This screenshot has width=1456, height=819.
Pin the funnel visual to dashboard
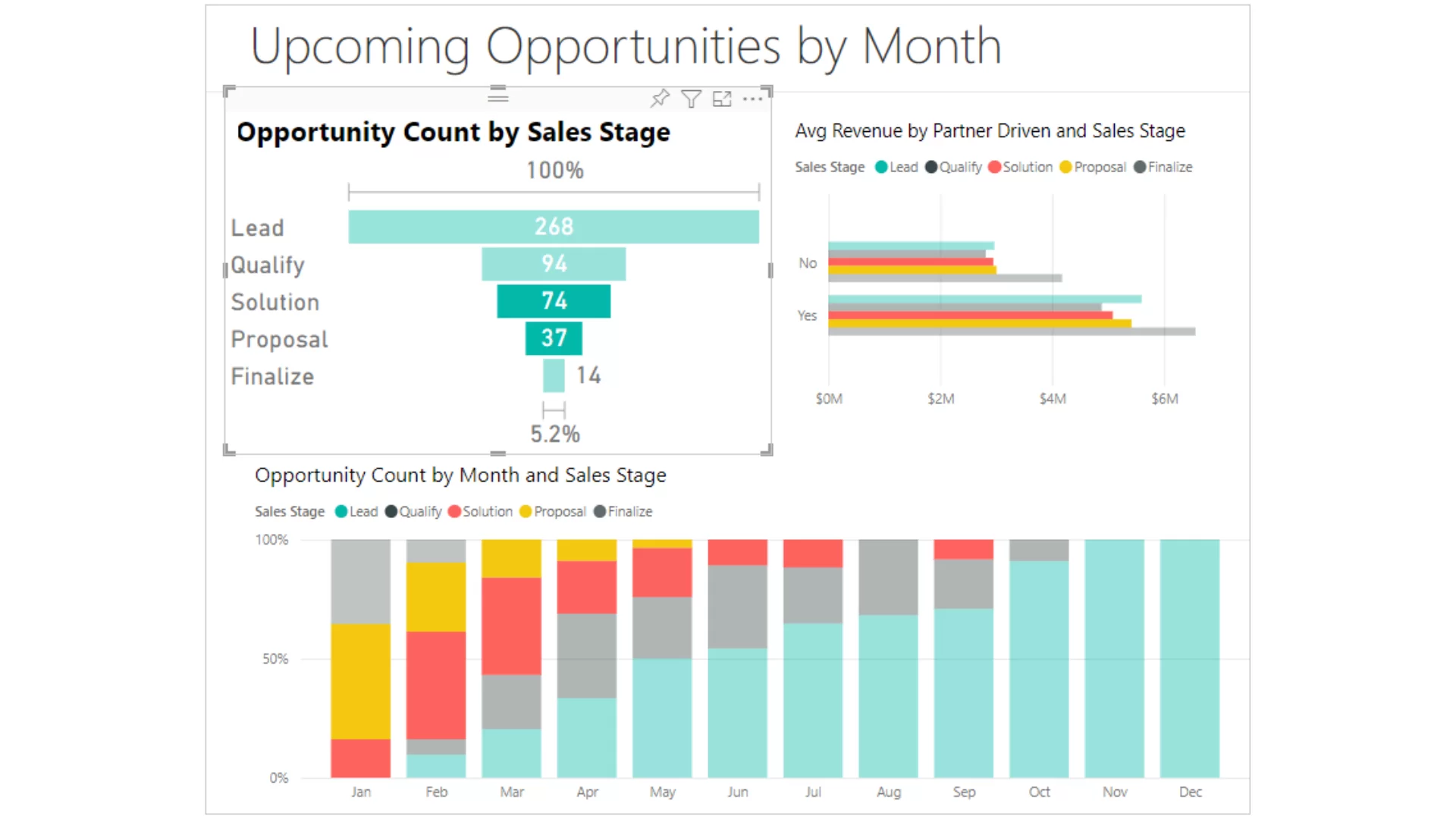point(660,99)
